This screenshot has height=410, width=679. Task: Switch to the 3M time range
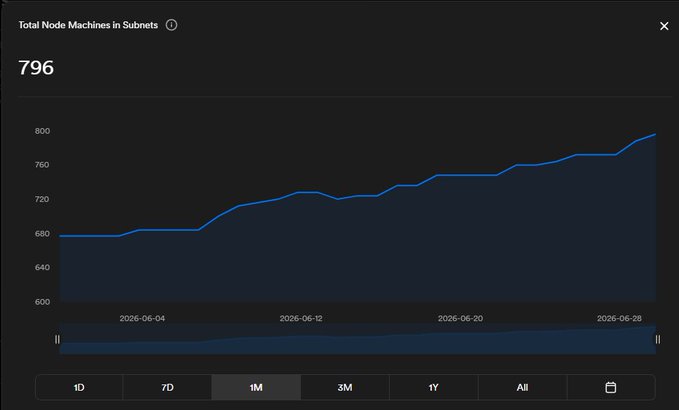pos(345,387)
